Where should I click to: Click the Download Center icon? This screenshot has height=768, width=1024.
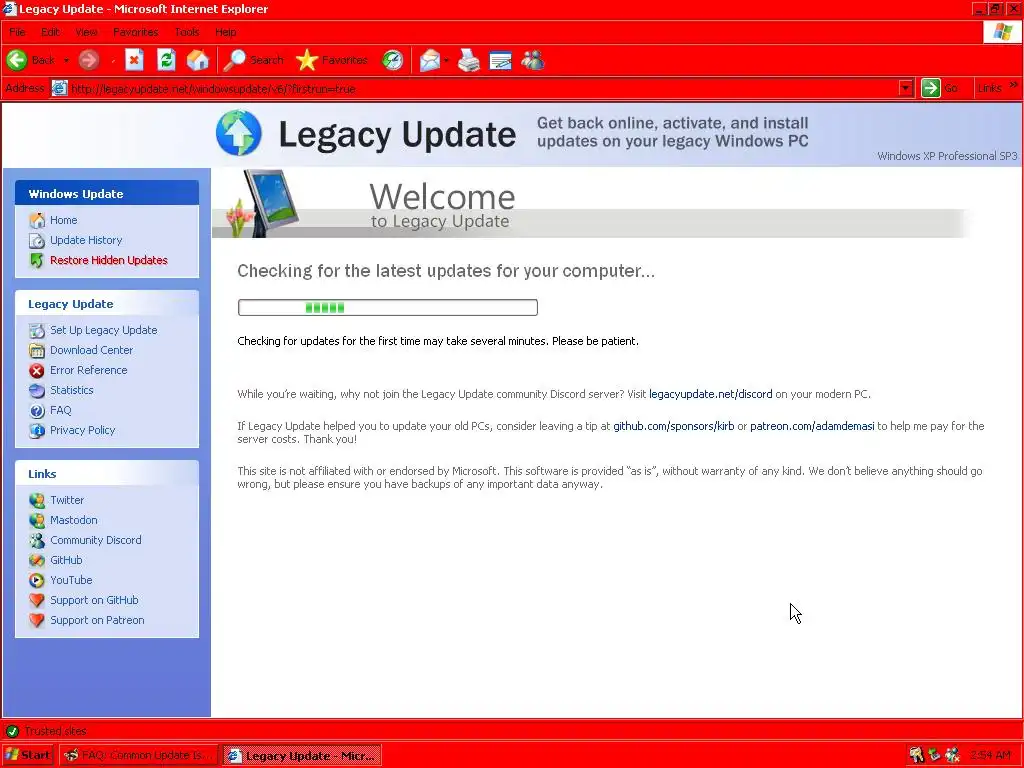tap(37, 351)
